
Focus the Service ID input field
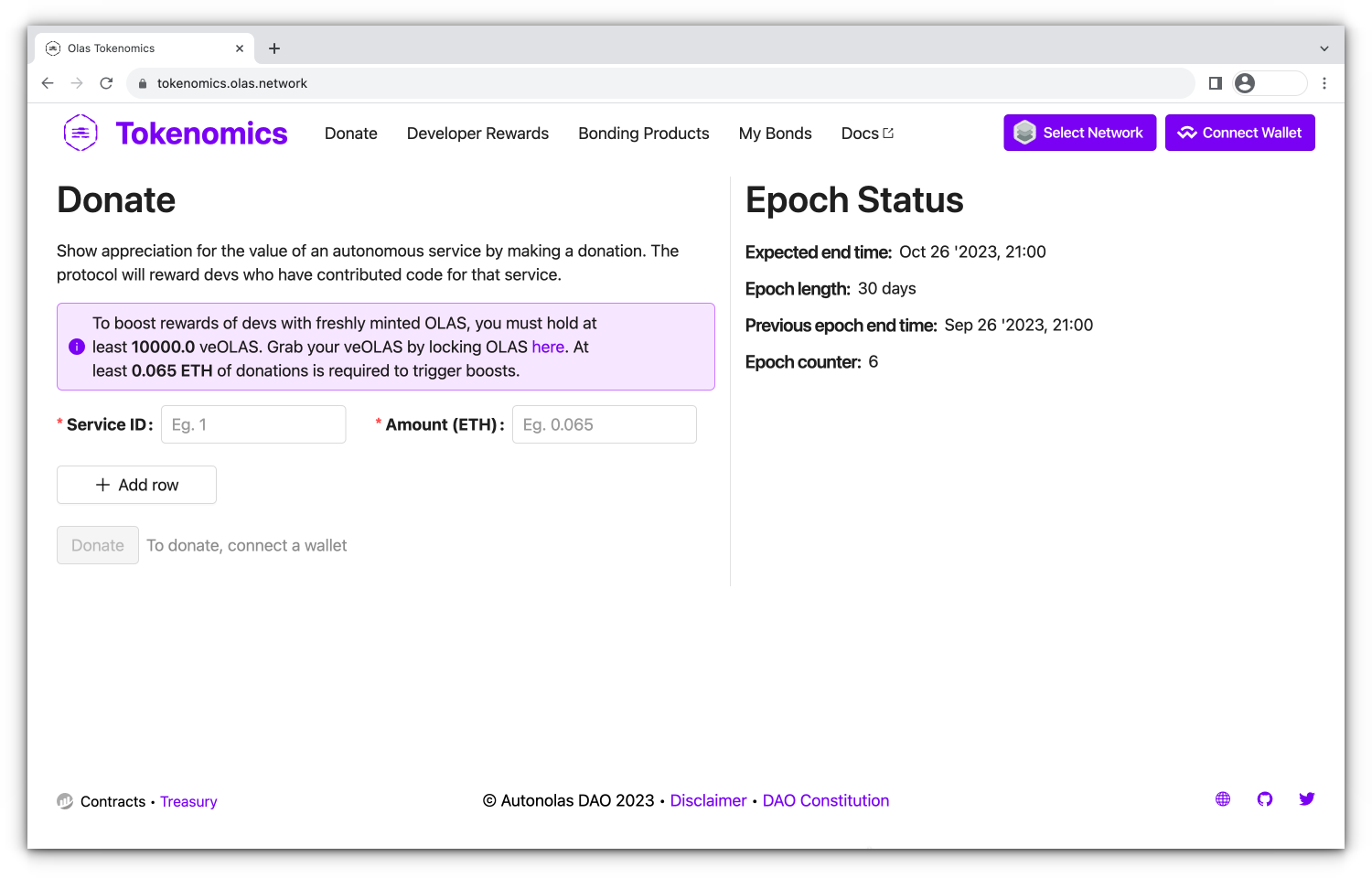[x=253, y=424]
